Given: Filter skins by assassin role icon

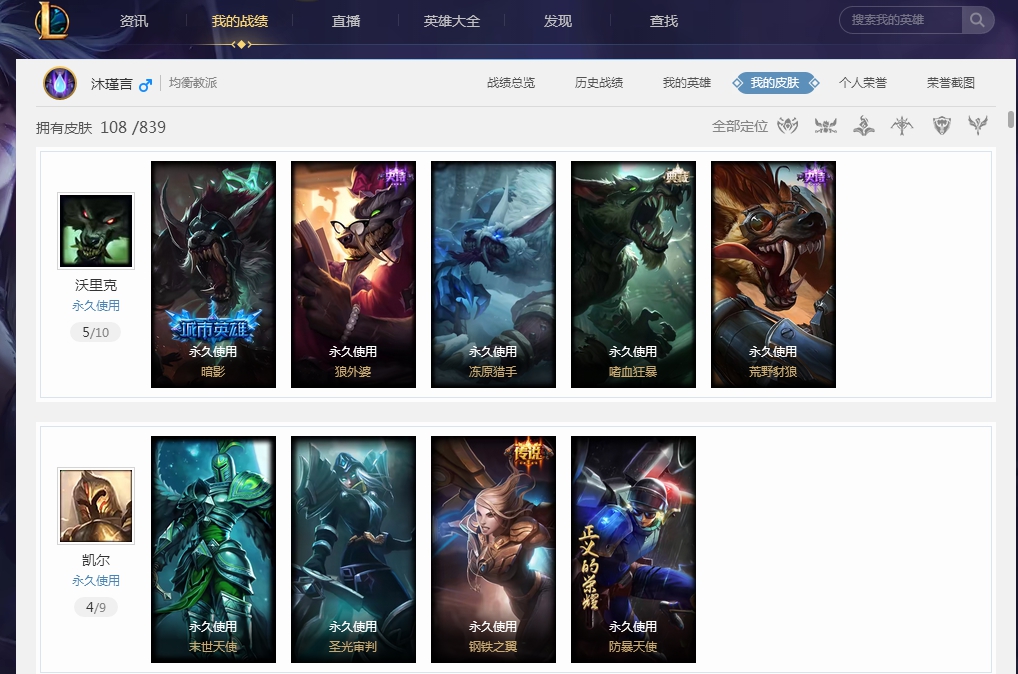Looking at the screenshot, I should 788,125.
